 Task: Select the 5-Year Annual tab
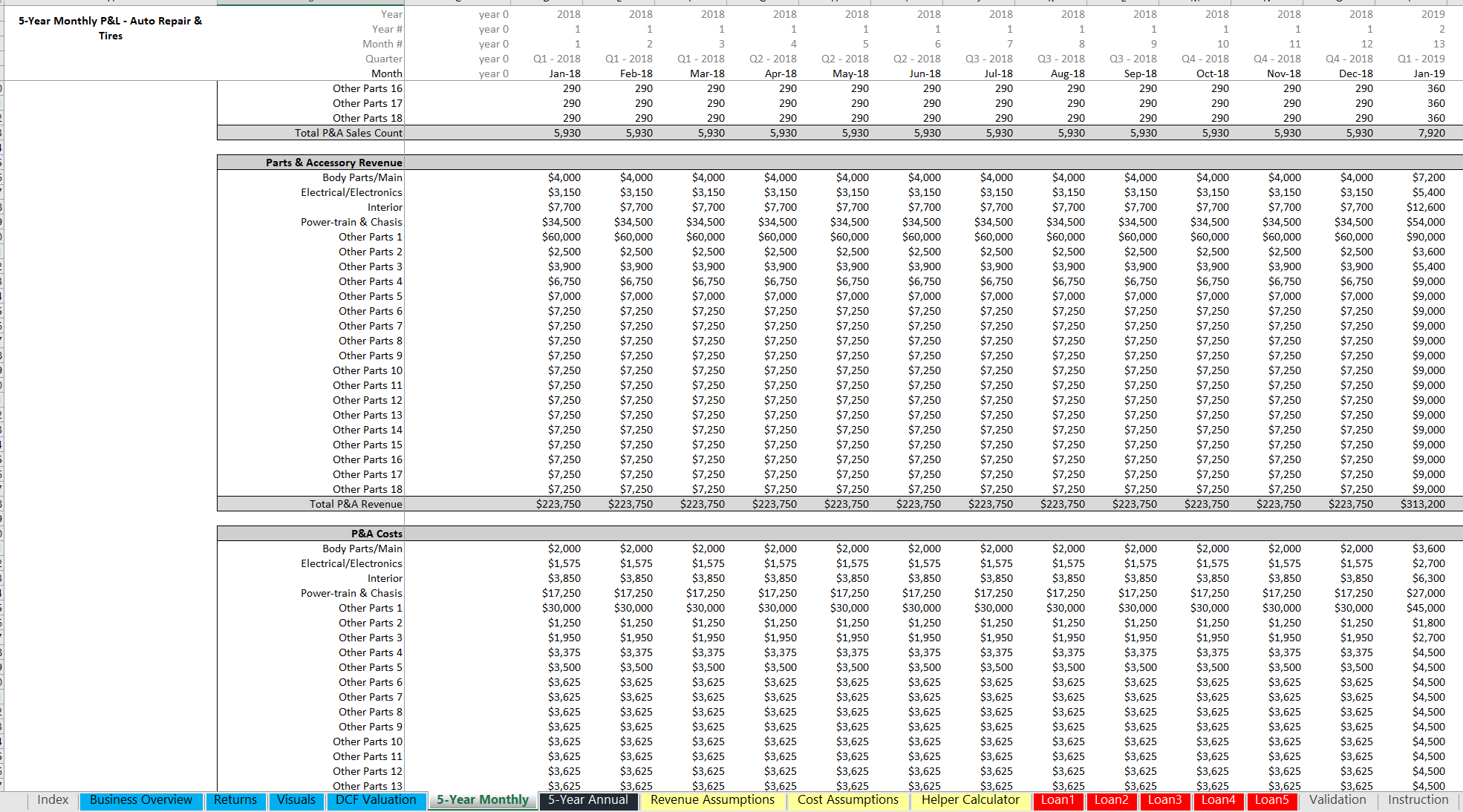coord(588,801)
